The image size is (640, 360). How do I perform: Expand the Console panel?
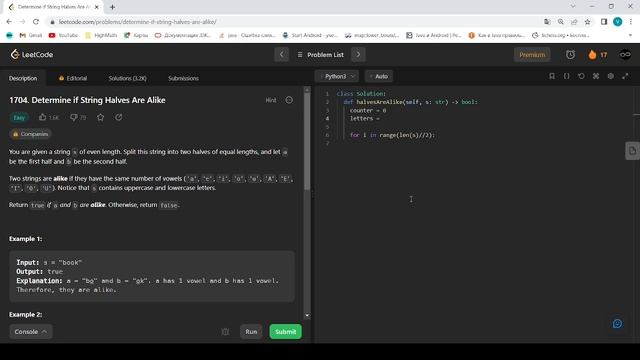(x=31, y=332)
